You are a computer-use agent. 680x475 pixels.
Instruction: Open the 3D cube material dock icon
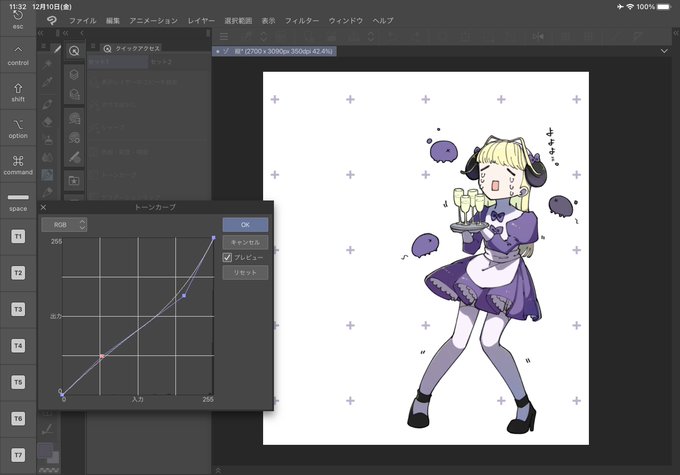click(x=74, y=75)
